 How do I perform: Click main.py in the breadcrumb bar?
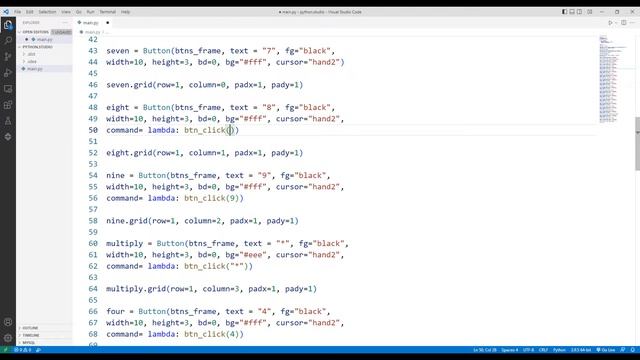[92, 32]
